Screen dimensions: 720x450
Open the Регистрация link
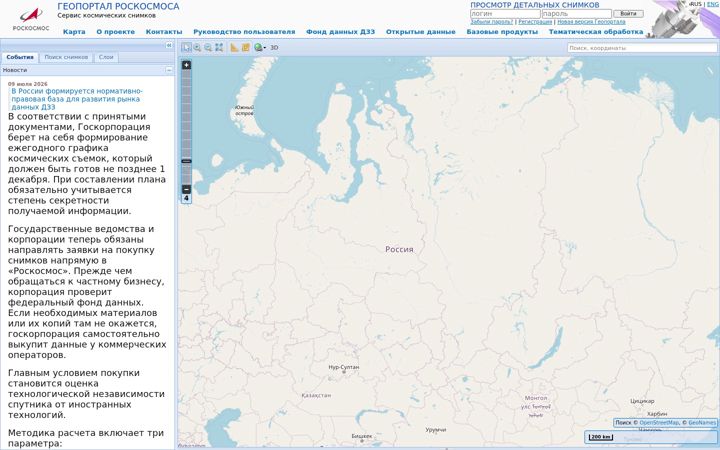click(x=535, y=22)
